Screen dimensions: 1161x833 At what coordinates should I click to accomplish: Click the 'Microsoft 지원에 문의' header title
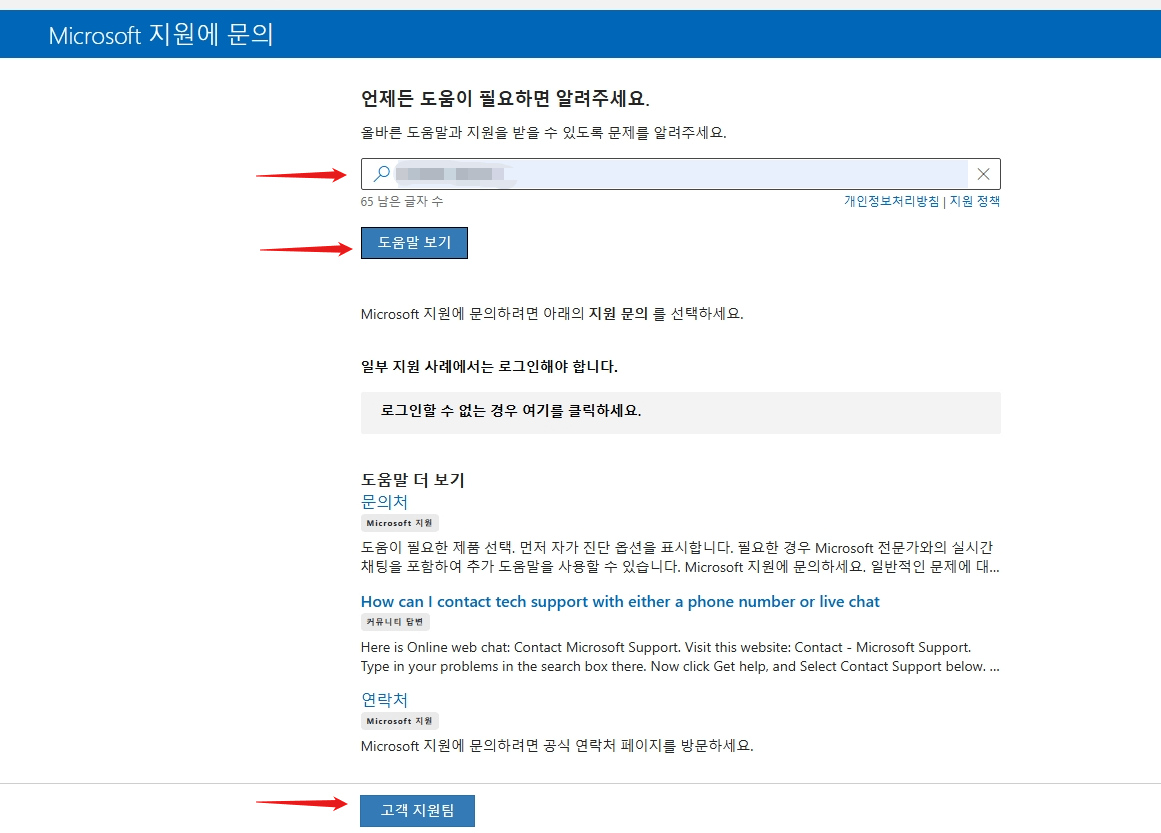click(161, 35)
